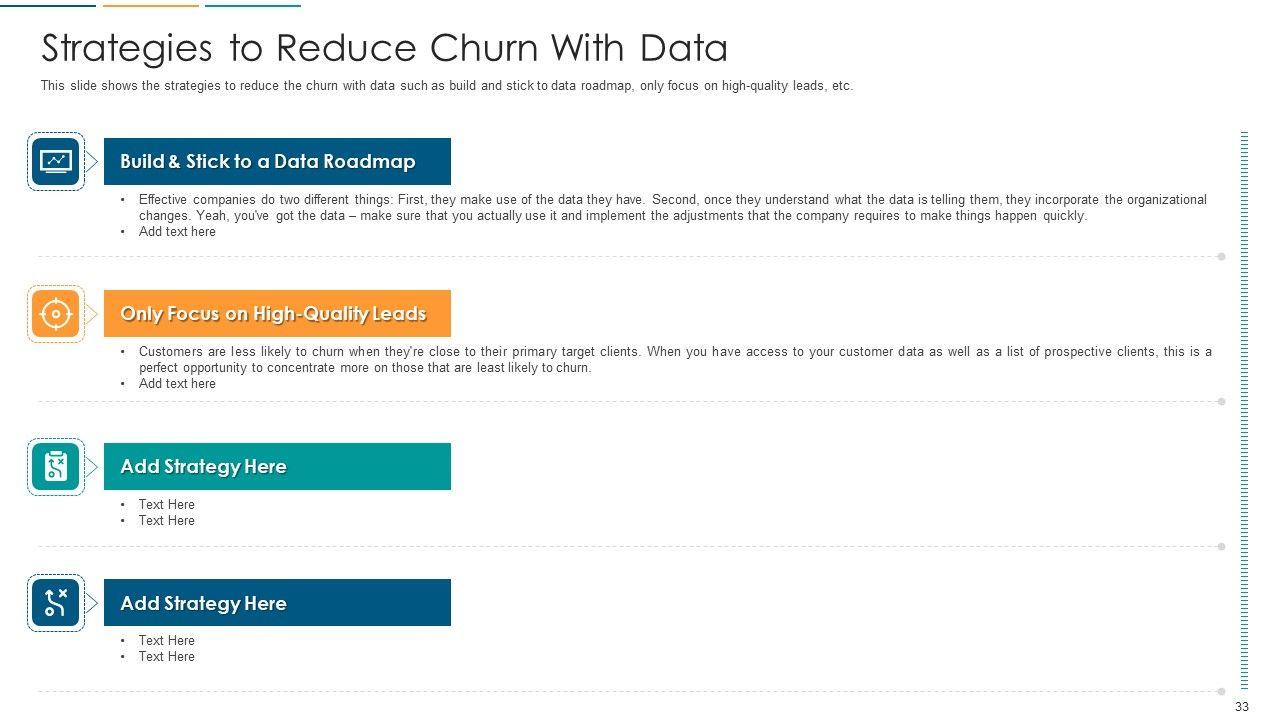Click Add text here under High-Quality Leads
The image size is (1280, 720).
(x=177, y=384)
